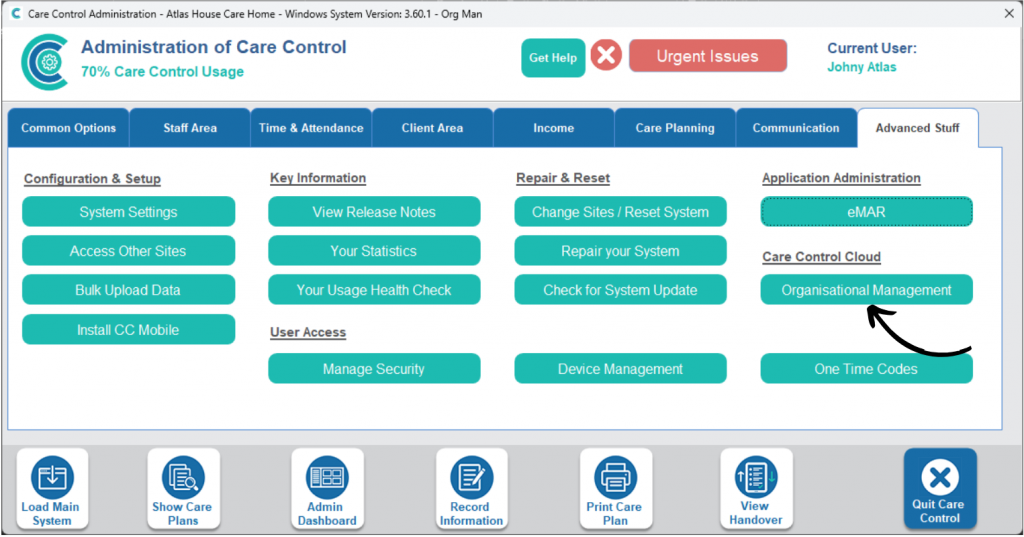This screenshot has height=537, width=1024.
Task: Click Access Other Sites
Action: tap(129, 251)
